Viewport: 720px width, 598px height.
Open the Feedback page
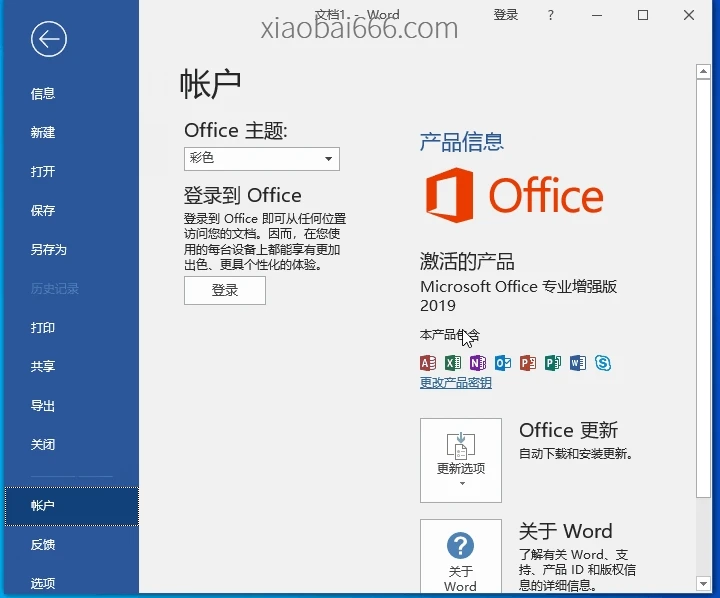71,545
